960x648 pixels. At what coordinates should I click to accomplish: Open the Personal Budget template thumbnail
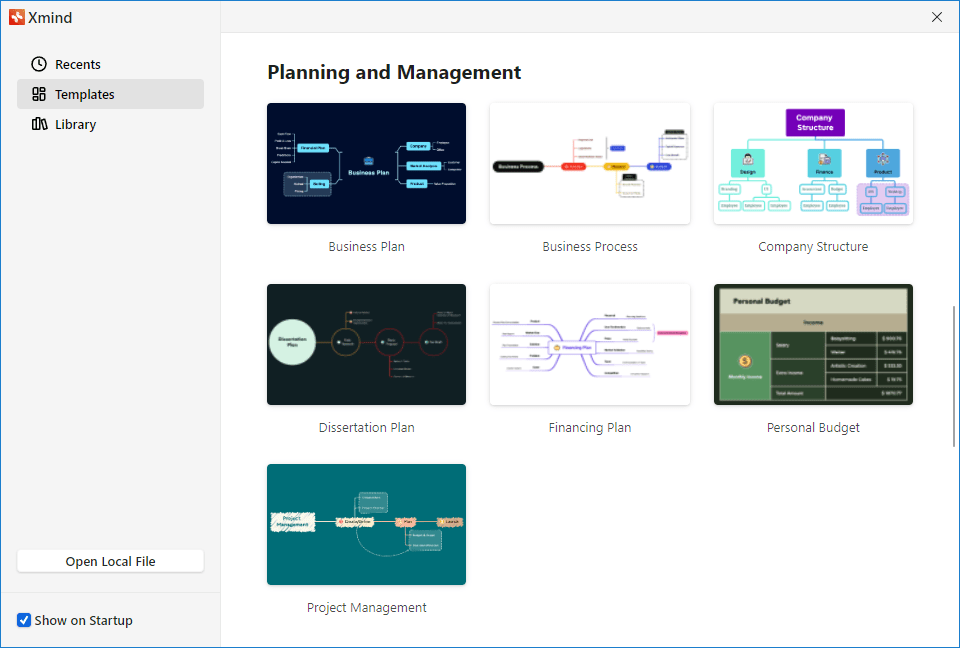pyautogui.click(x=813, y=344)
